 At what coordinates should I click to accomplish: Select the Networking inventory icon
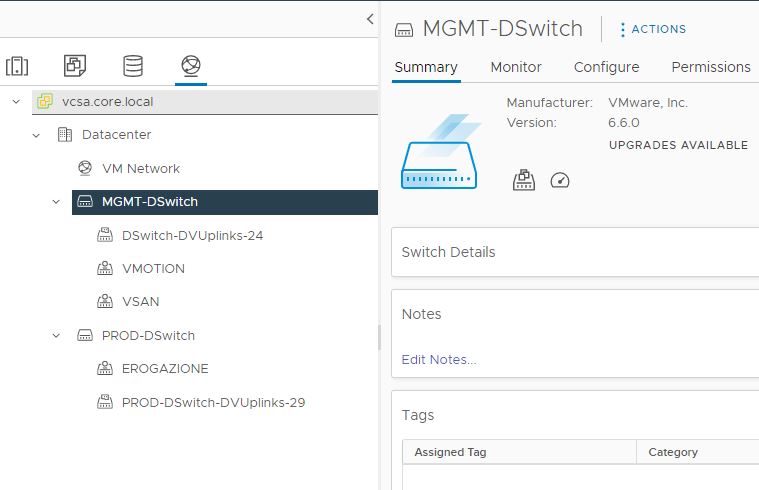click(x=191, y=65)
